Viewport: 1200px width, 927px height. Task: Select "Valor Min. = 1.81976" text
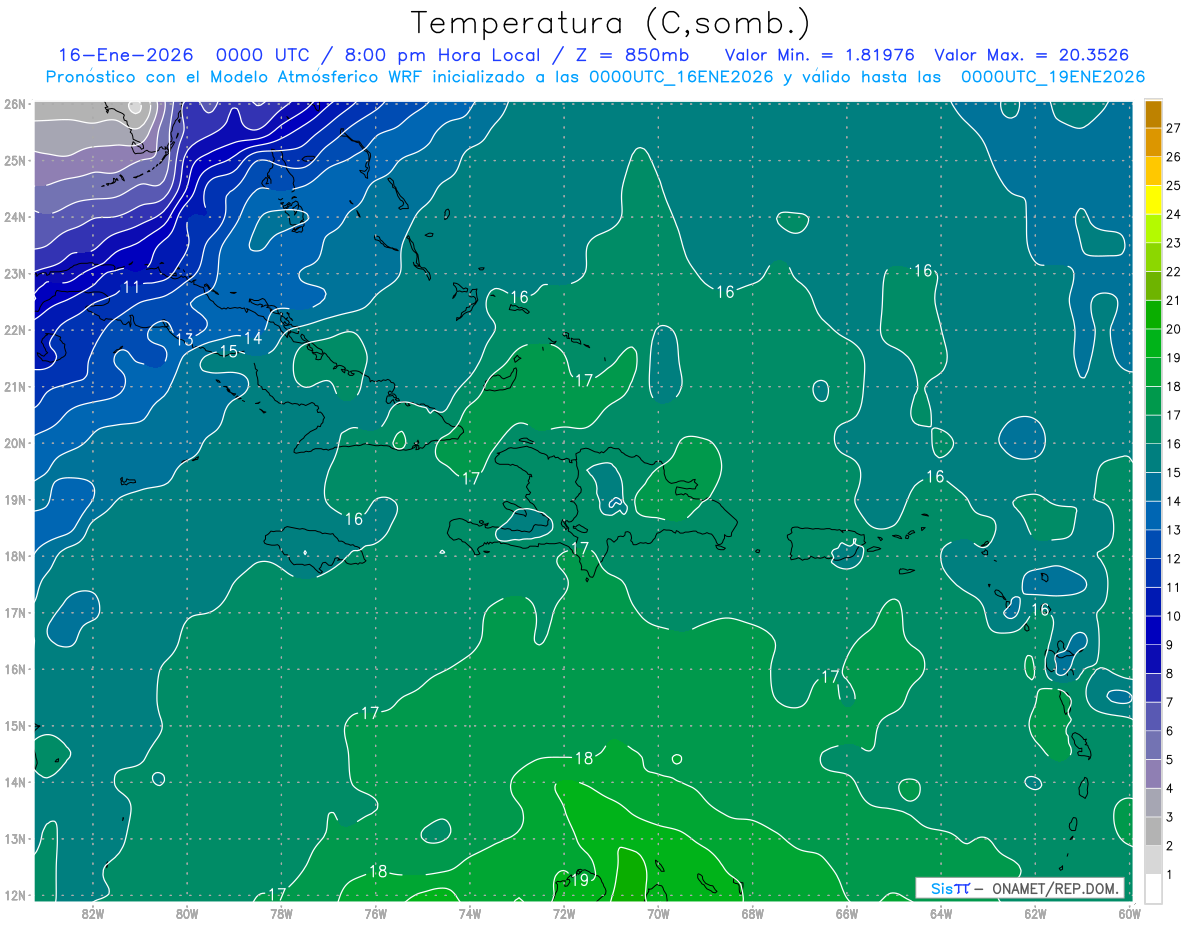819,55
